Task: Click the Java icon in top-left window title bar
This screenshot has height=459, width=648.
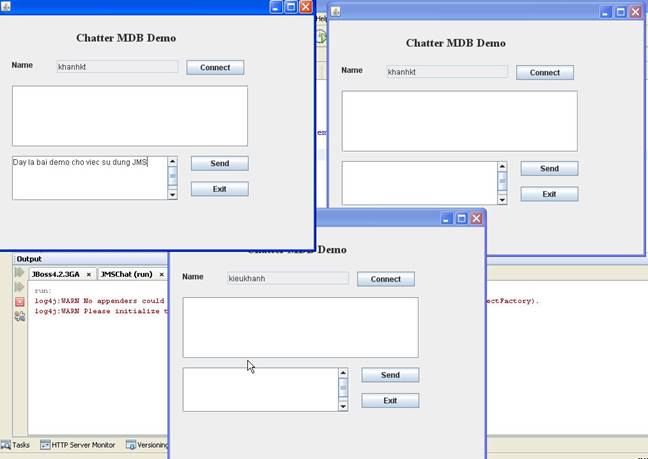Action: point(6,6)
